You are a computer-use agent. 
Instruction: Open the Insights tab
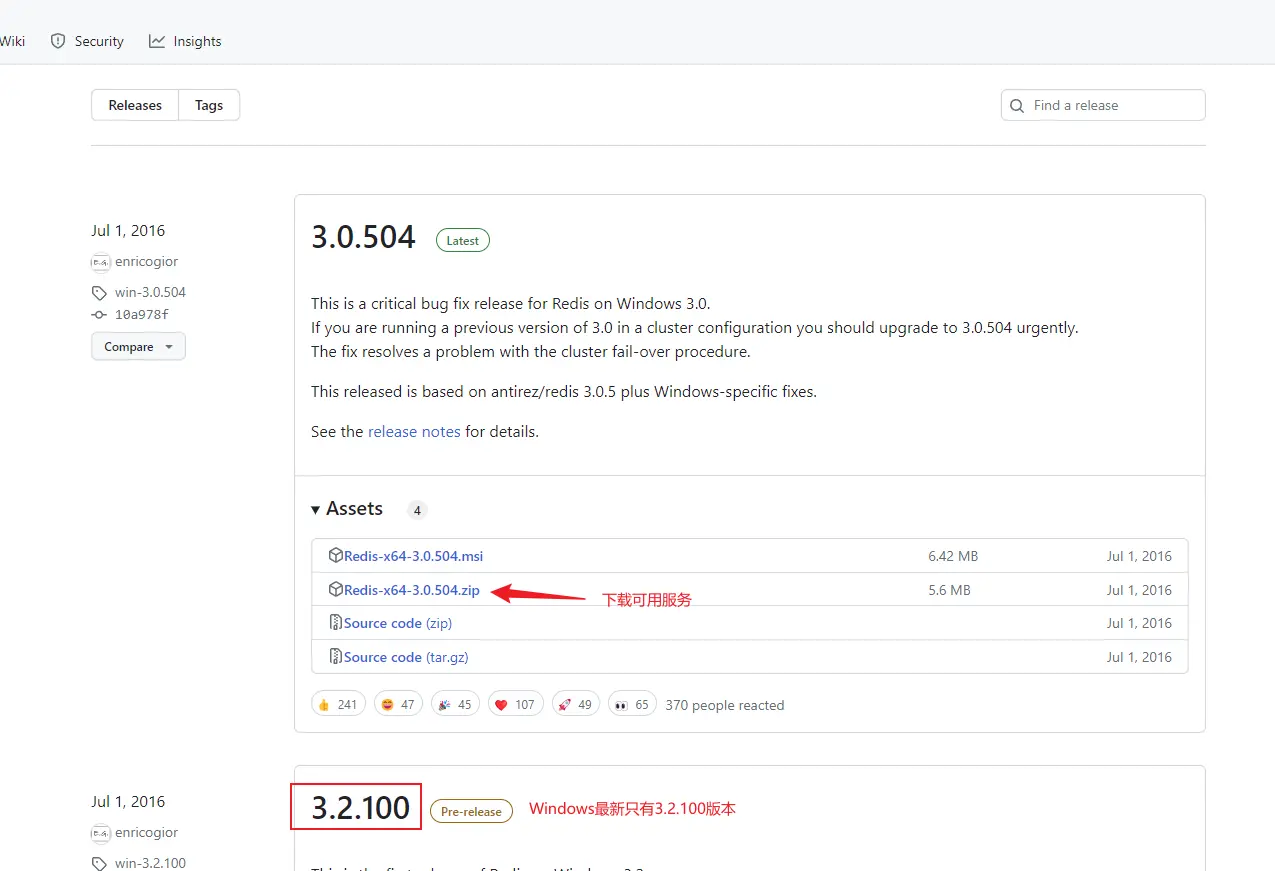pyautogui.click(x=186, y=41)
